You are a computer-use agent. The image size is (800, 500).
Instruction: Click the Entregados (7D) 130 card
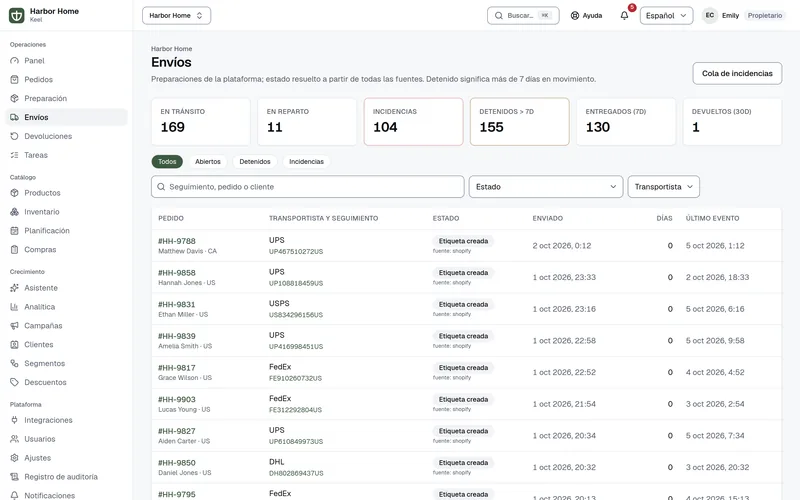[626, 121]
